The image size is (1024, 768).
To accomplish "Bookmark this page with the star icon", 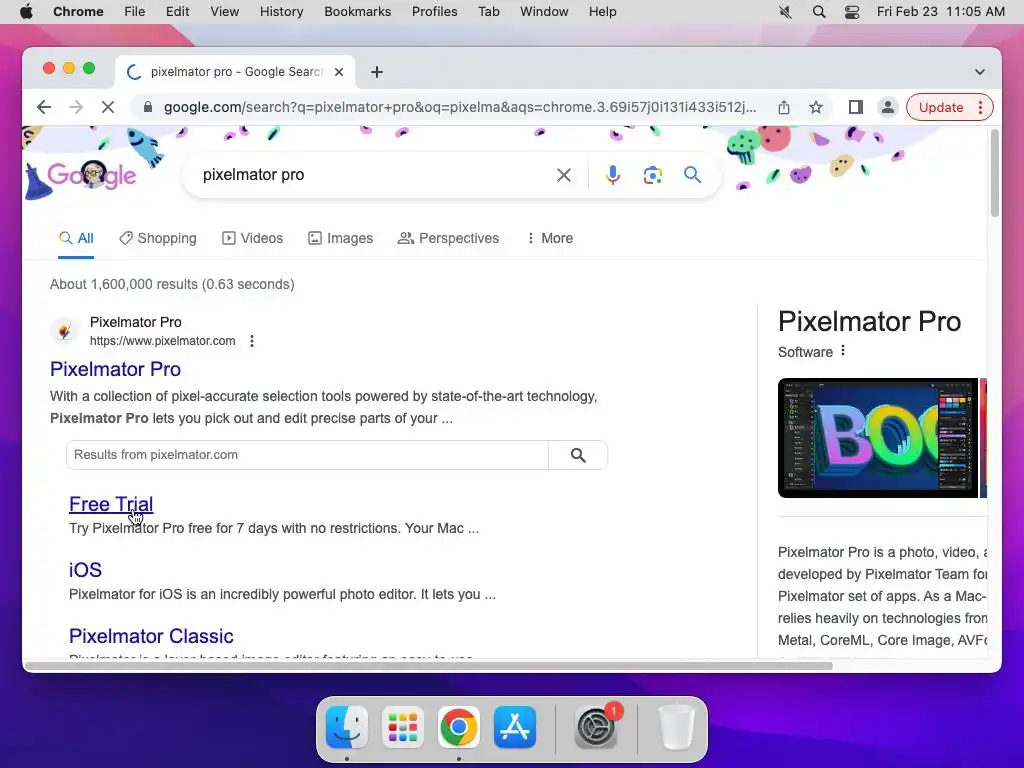I will click(x=816, y=107).
